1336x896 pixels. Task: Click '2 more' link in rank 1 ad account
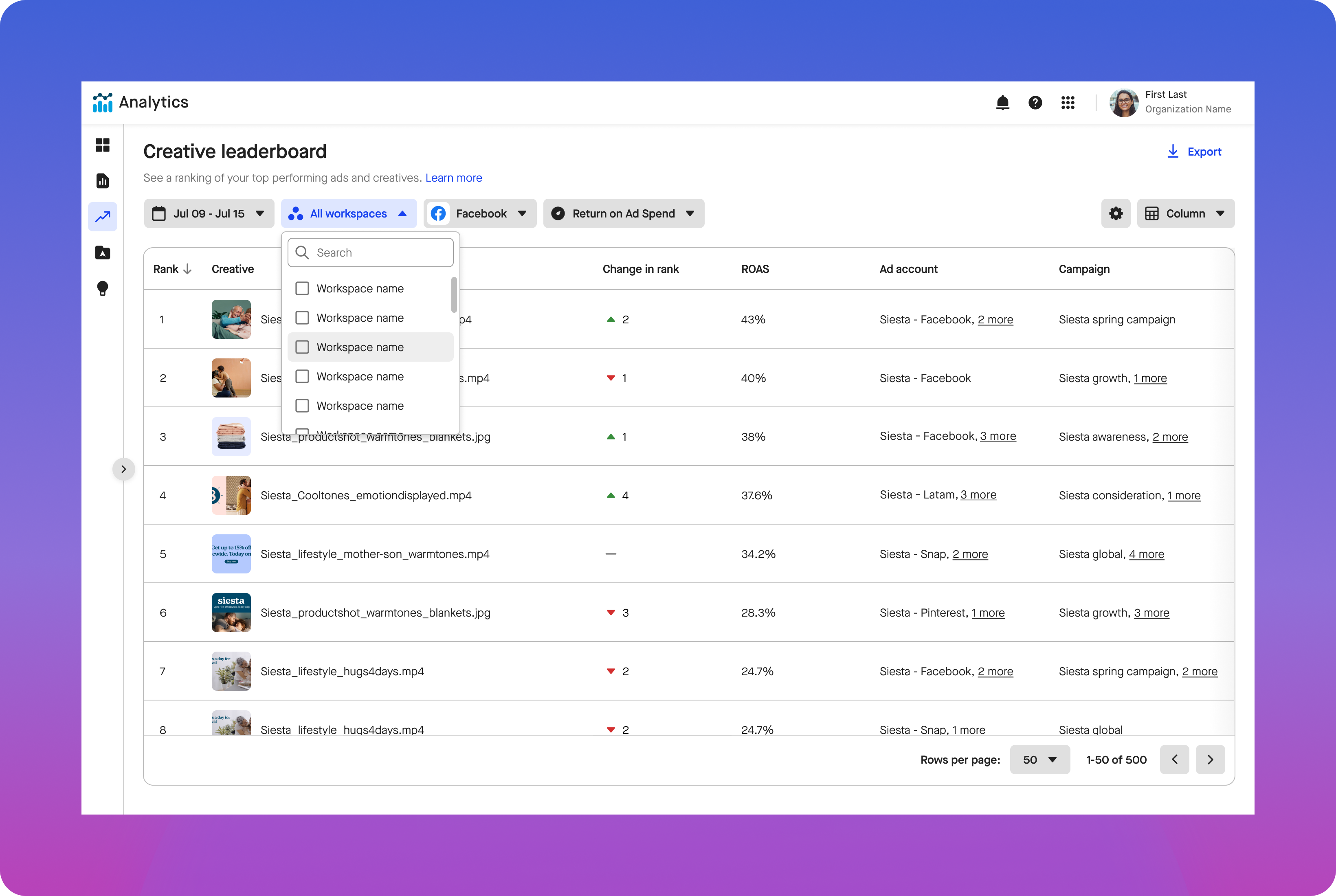995,319
